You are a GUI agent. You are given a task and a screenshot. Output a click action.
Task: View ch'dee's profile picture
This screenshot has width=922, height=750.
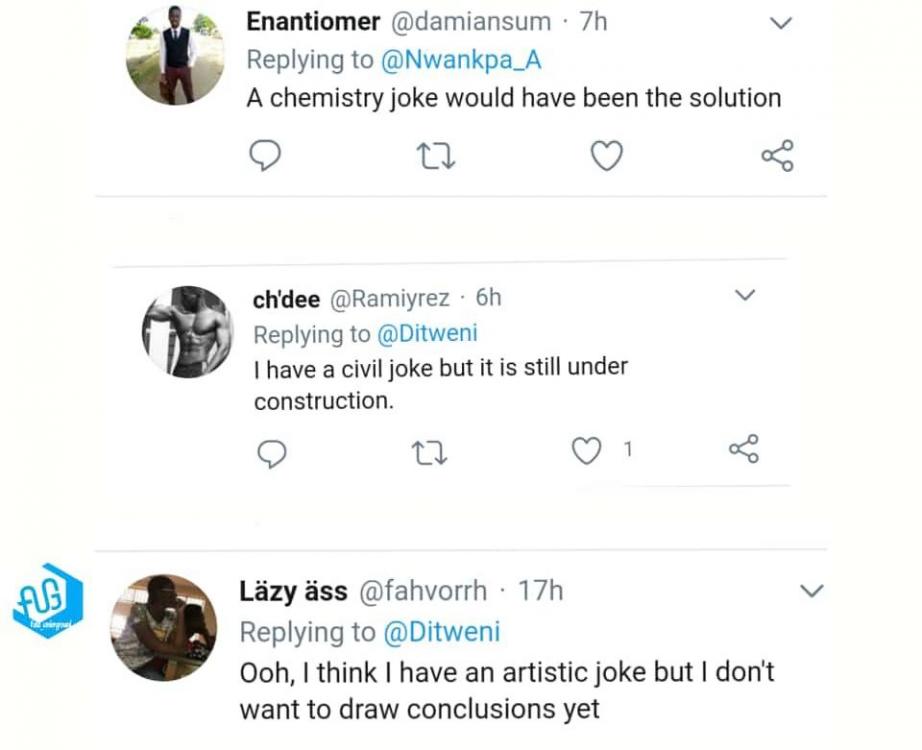point(187,331)
